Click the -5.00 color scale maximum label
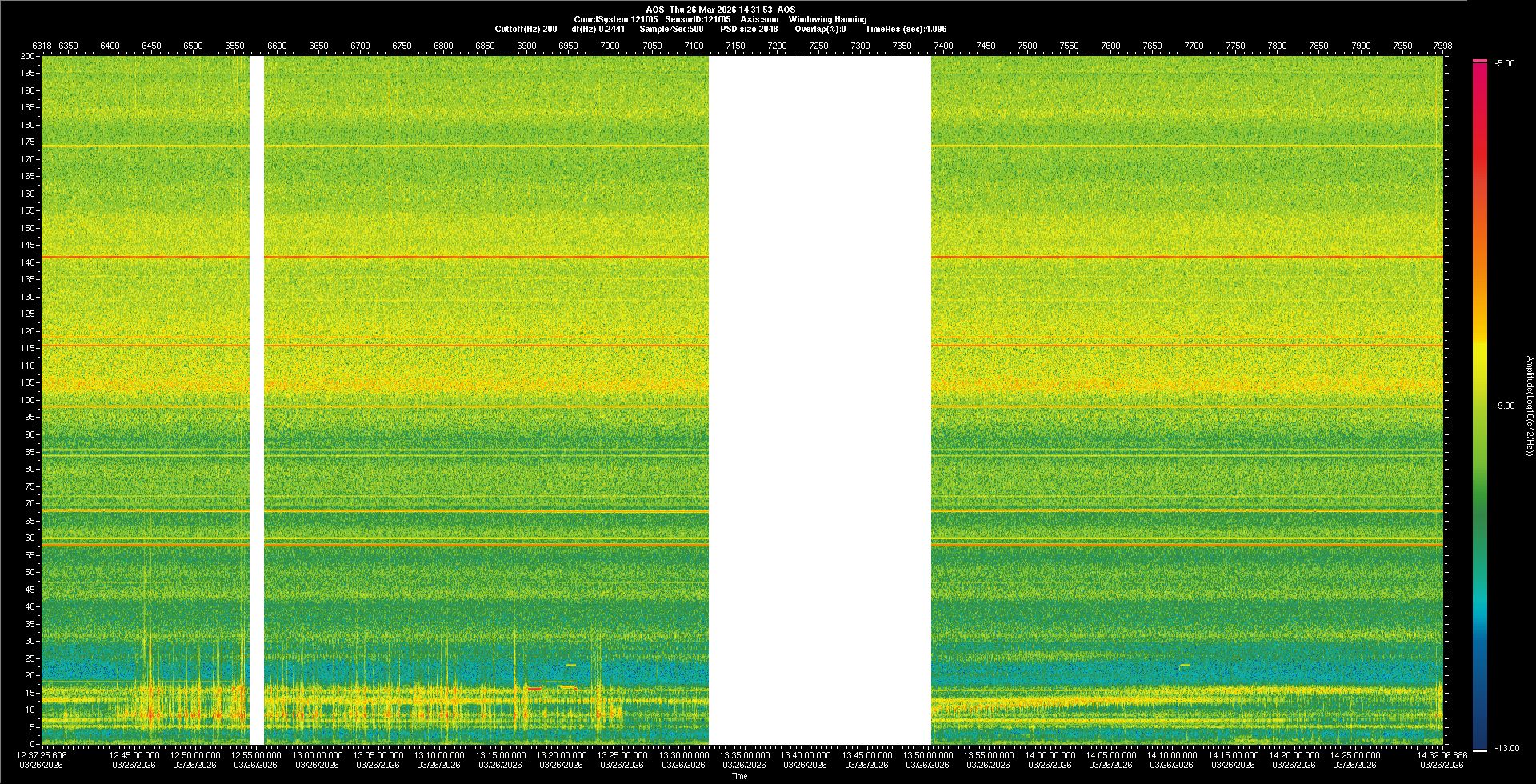 [x=1505, y=63]
